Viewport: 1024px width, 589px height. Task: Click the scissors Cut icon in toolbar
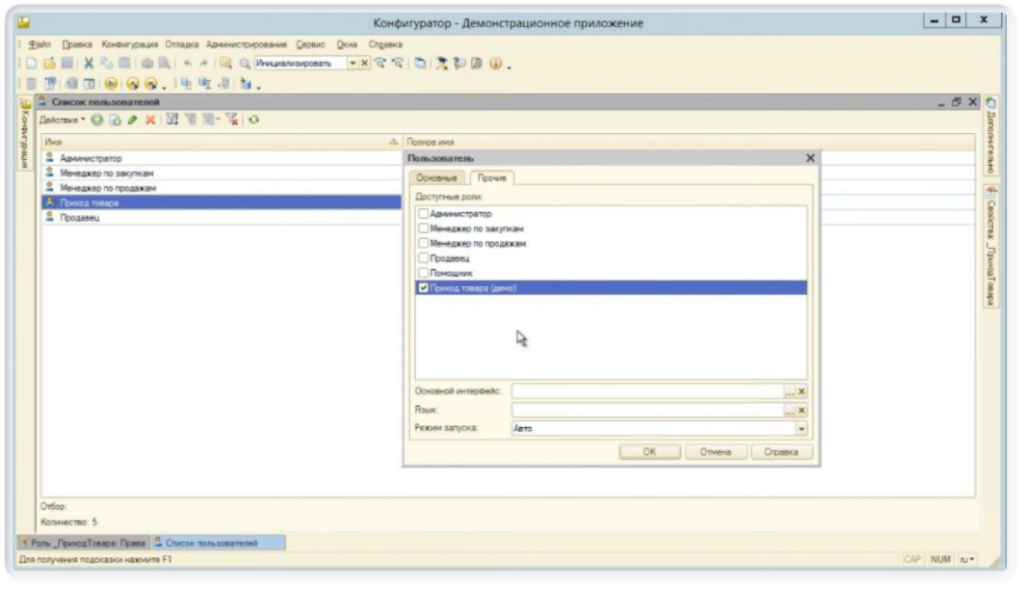[x=88, y=64]
